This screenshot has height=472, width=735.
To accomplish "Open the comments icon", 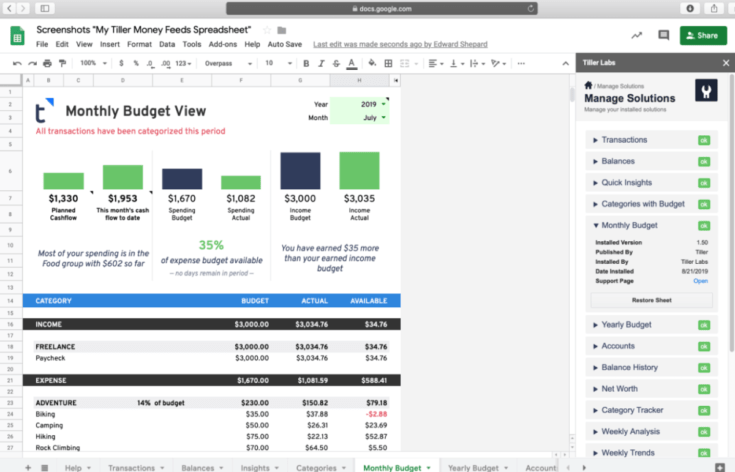I will click(x=663, y=35).
